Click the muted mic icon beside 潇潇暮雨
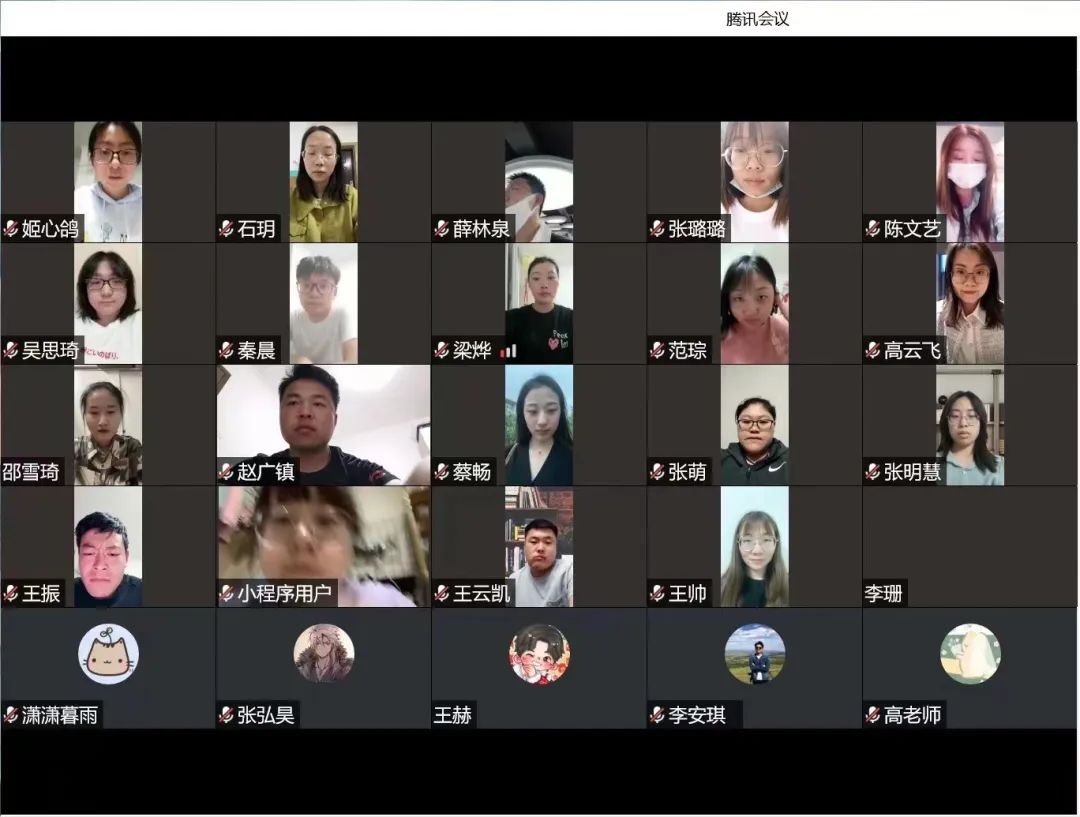This screenshot has height=817, width=1080. (x=10, y=715)
